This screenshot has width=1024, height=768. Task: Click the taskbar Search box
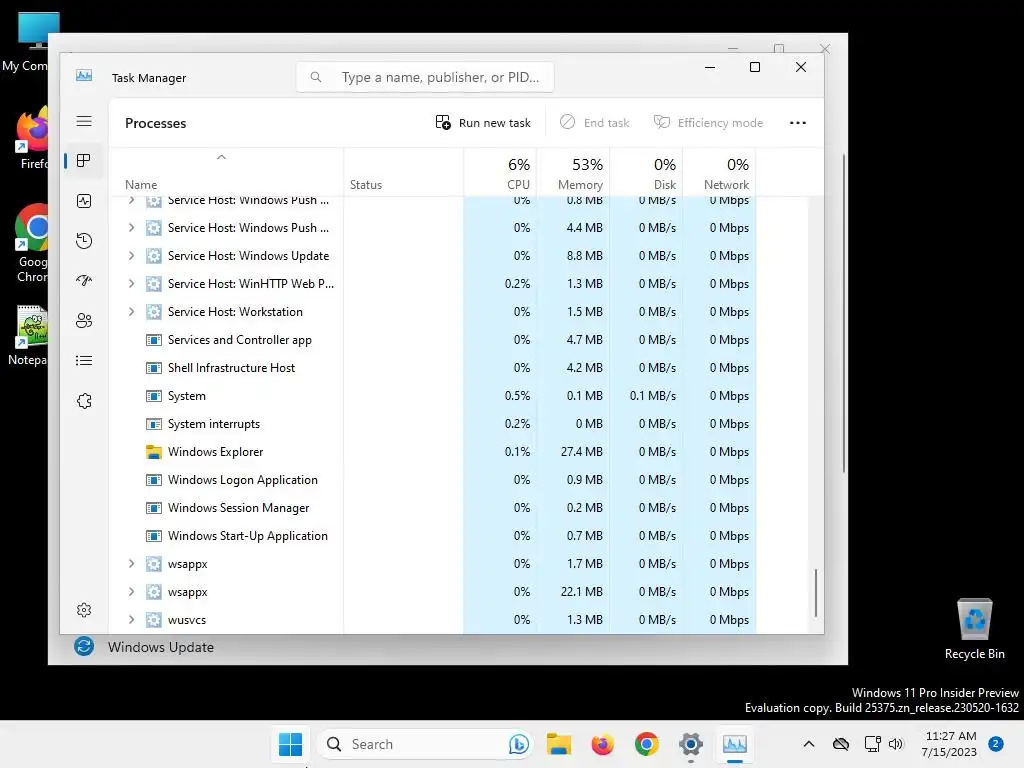(x=425, y=744)
